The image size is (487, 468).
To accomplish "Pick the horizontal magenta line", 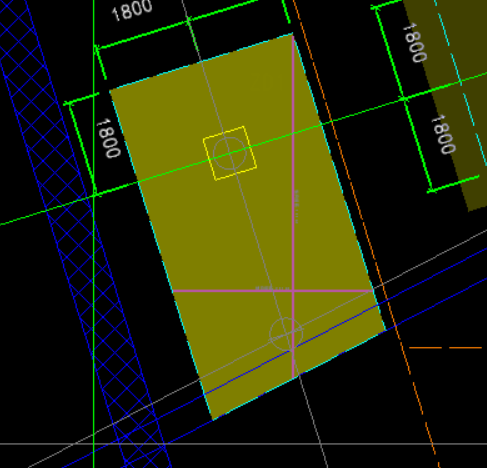I will [x=273, y=291].
